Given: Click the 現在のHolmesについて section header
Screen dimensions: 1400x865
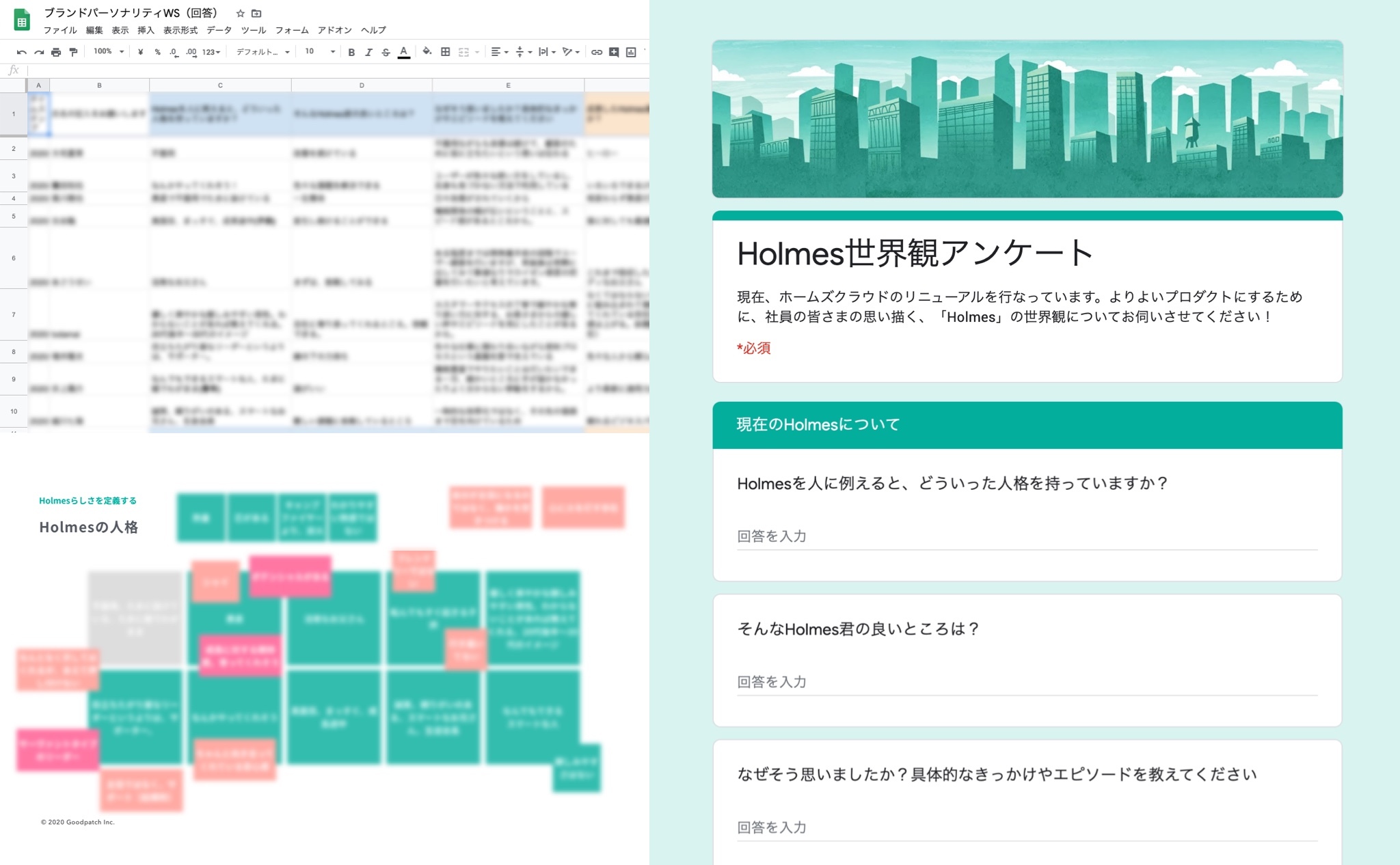Looking at the screenshot, I should coord(1027,425).
